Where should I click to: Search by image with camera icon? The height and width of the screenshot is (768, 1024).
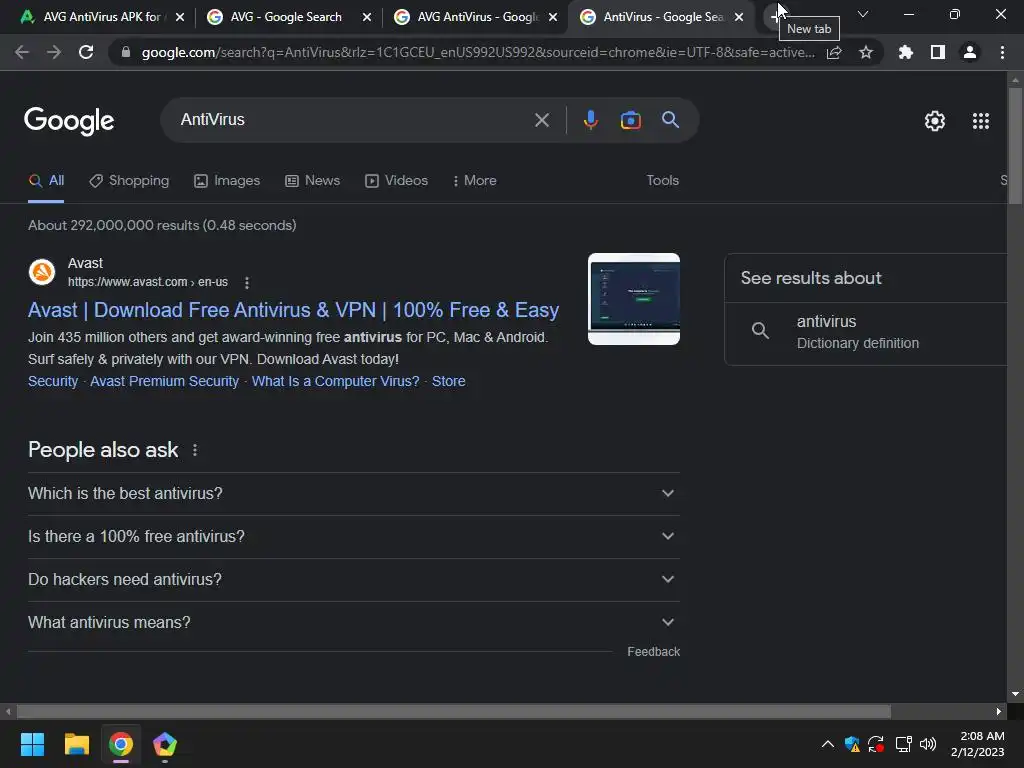pos(630,120)
